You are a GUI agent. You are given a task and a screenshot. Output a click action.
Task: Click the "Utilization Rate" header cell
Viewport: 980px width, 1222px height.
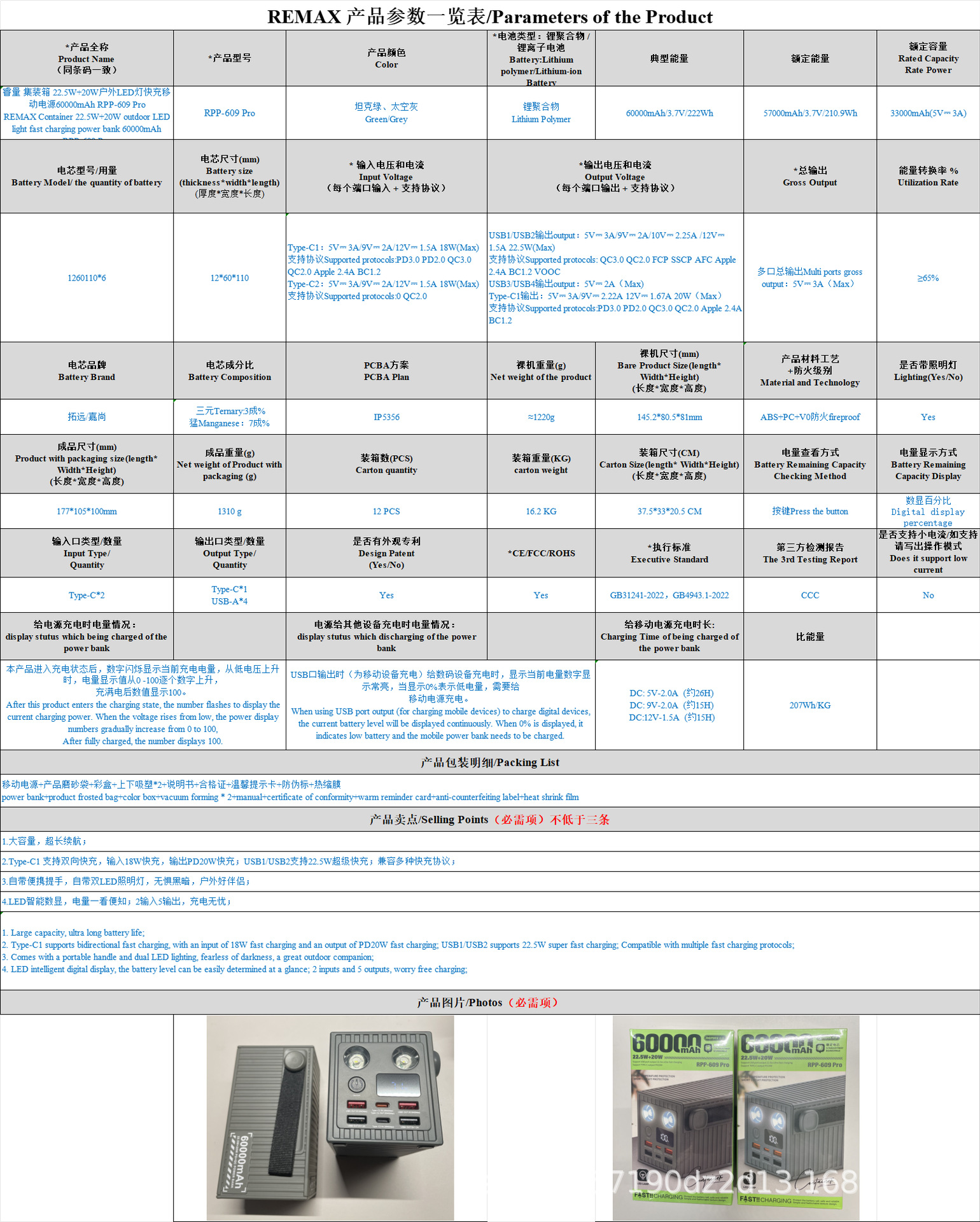(928, 176)
